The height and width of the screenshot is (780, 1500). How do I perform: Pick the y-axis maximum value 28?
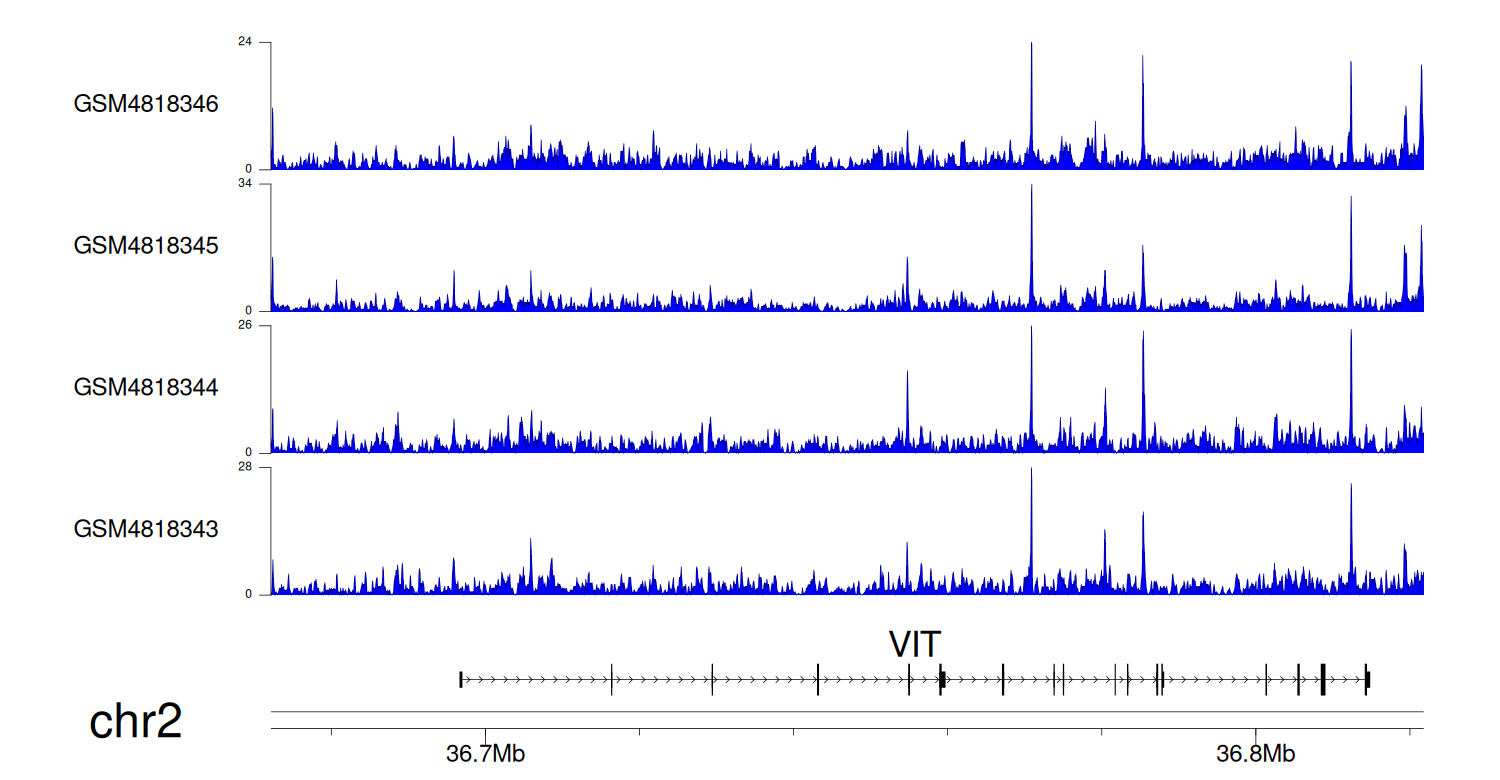tap(244, 467)
